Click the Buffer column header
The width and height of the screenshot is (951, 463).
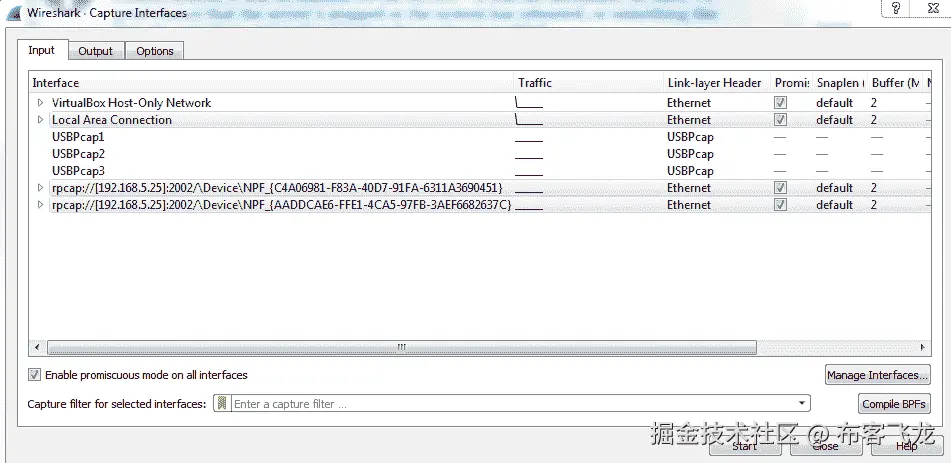[895, 83]
